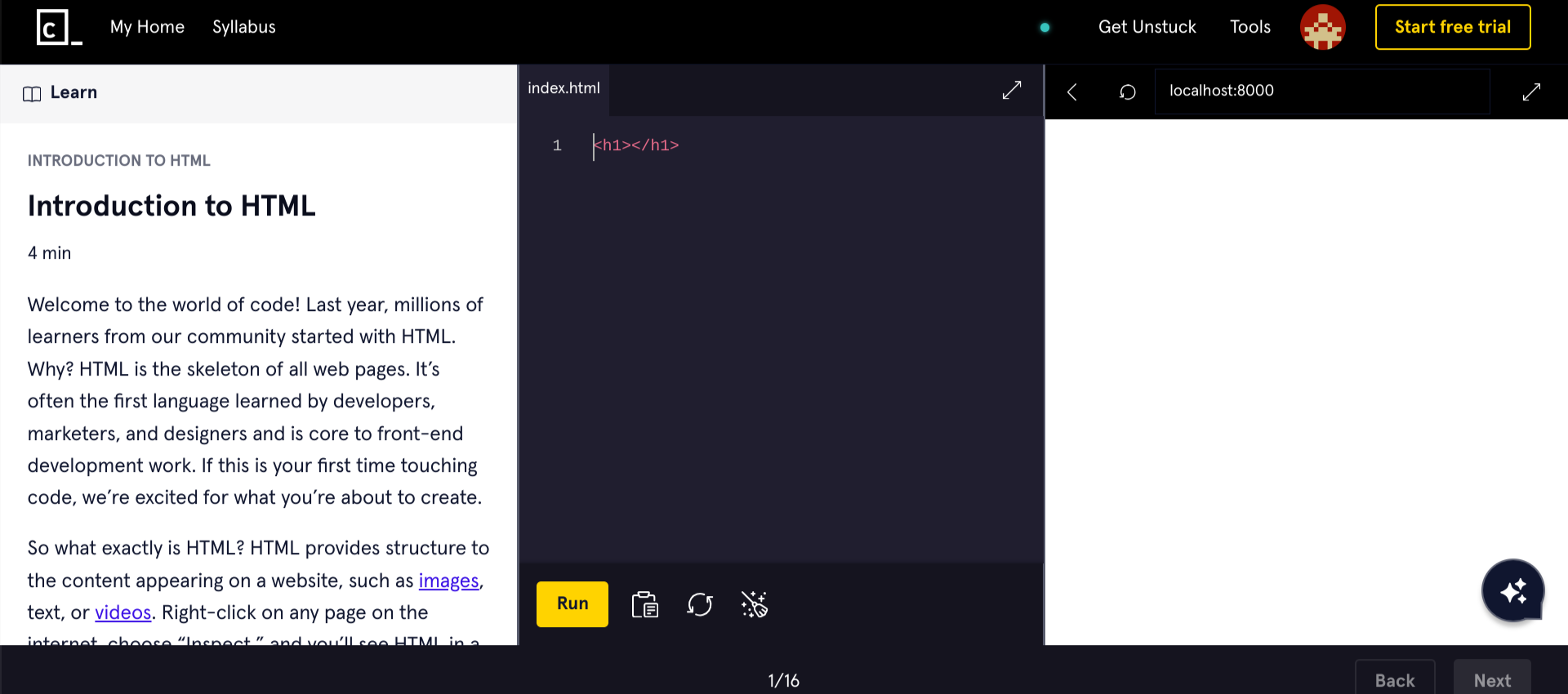
Task: Reset the code with the refresh icon
Action: click(x=700, y=605)
